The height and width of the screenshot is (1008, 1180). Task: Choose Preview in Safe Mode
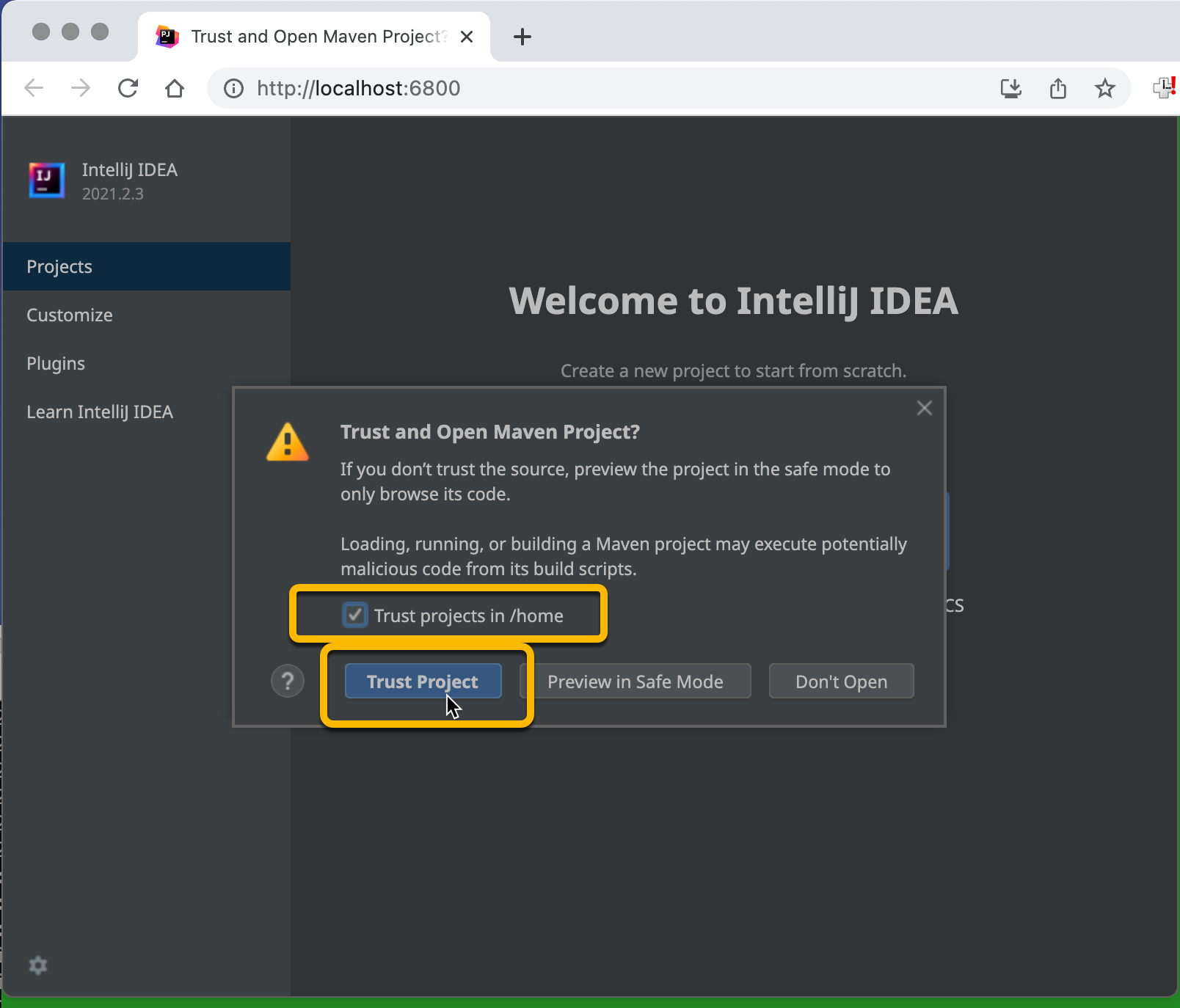point(635,682)
